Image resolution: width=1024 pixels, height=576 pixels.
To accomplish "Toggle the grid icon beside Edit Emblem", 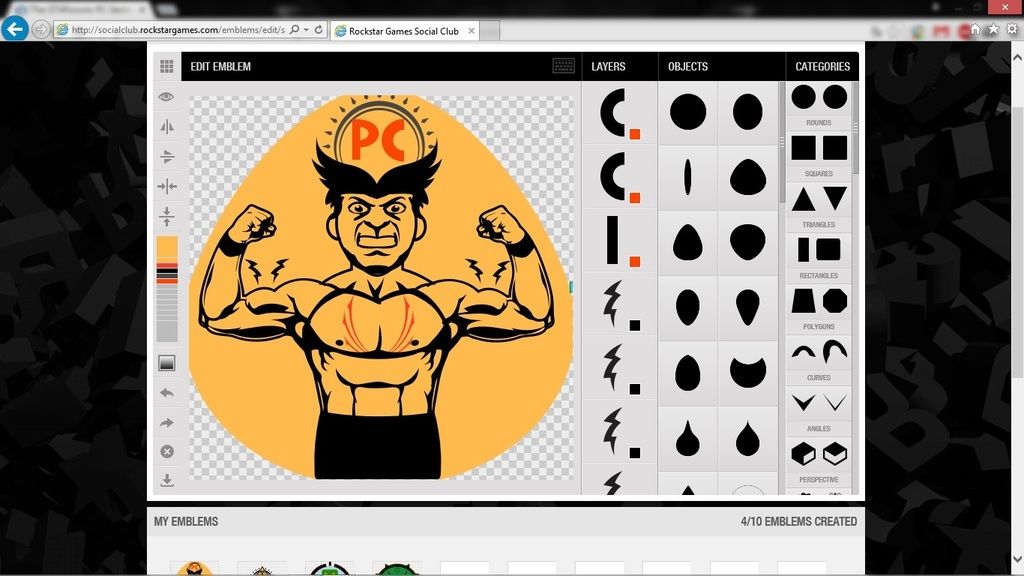I will pos(167,67).
